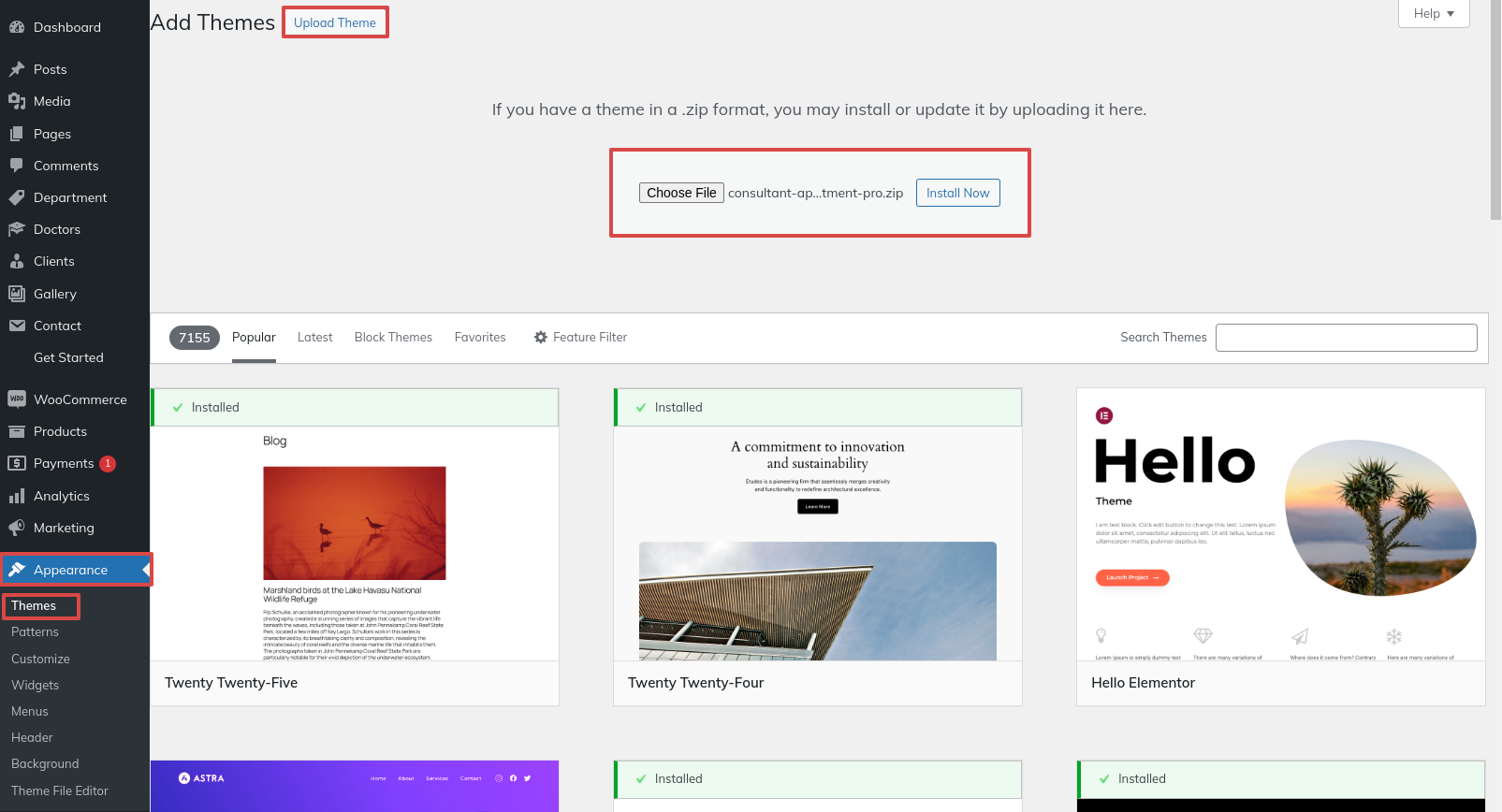
Task: Switch to the Block Themes tab
Action: tap(393, 337)
